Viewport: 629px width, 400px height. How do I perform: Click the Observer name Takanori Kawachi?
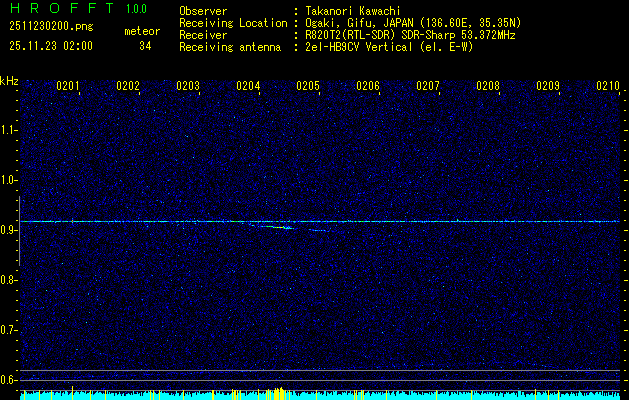pos(353,11)
